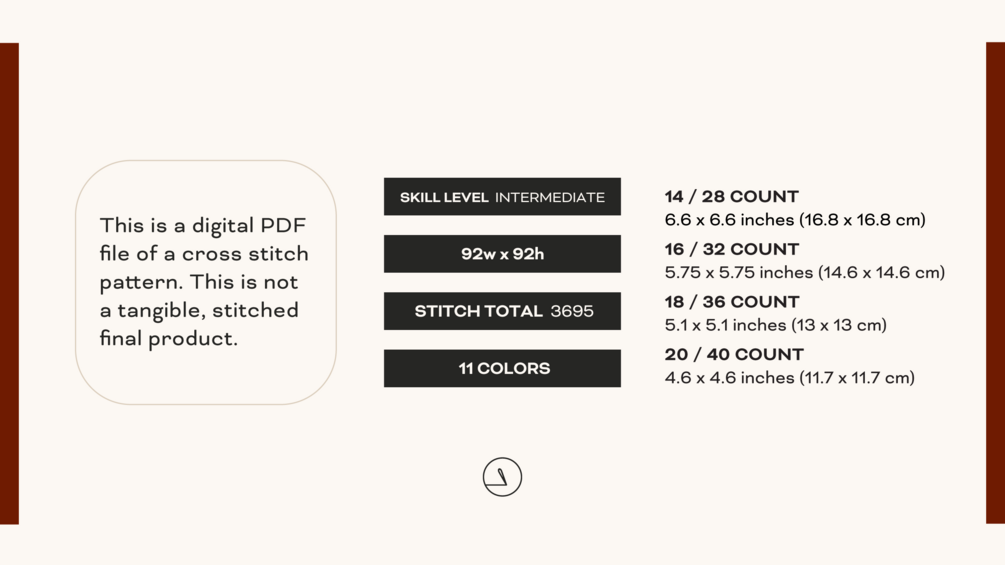Click the word INTERMEDIATE in the skill bar
Viewport: 1005px width, 565px height.
(549, 198)
